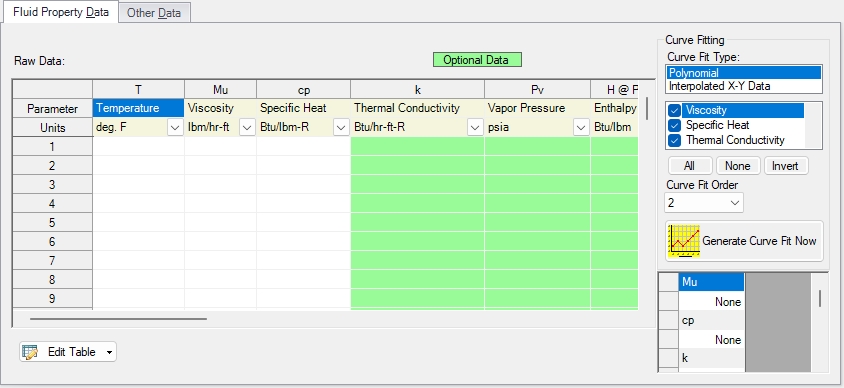Click the Vapor Pressure parameter header cell
This screenshot has width=844, height=388.
(538, 108)
